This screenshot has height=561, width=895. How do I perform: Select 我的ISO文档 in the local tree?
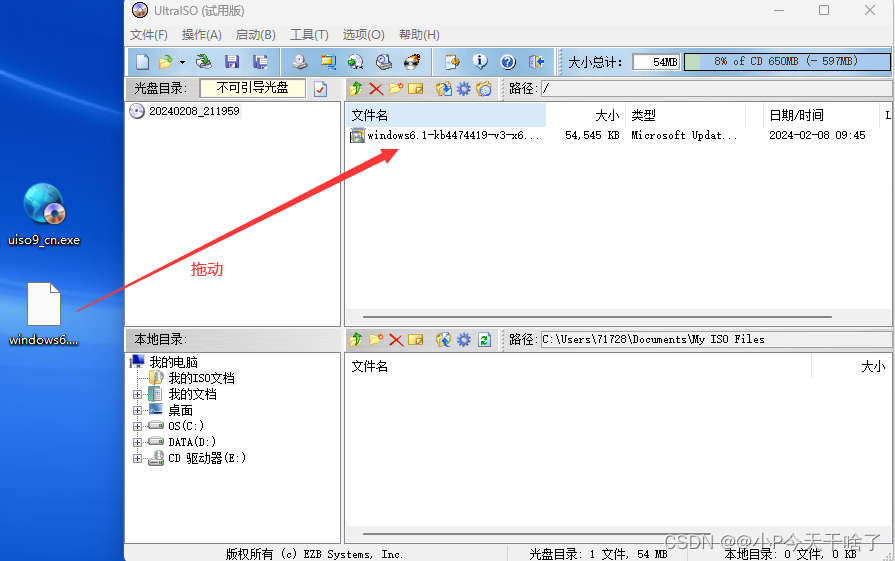coord(201,378)
